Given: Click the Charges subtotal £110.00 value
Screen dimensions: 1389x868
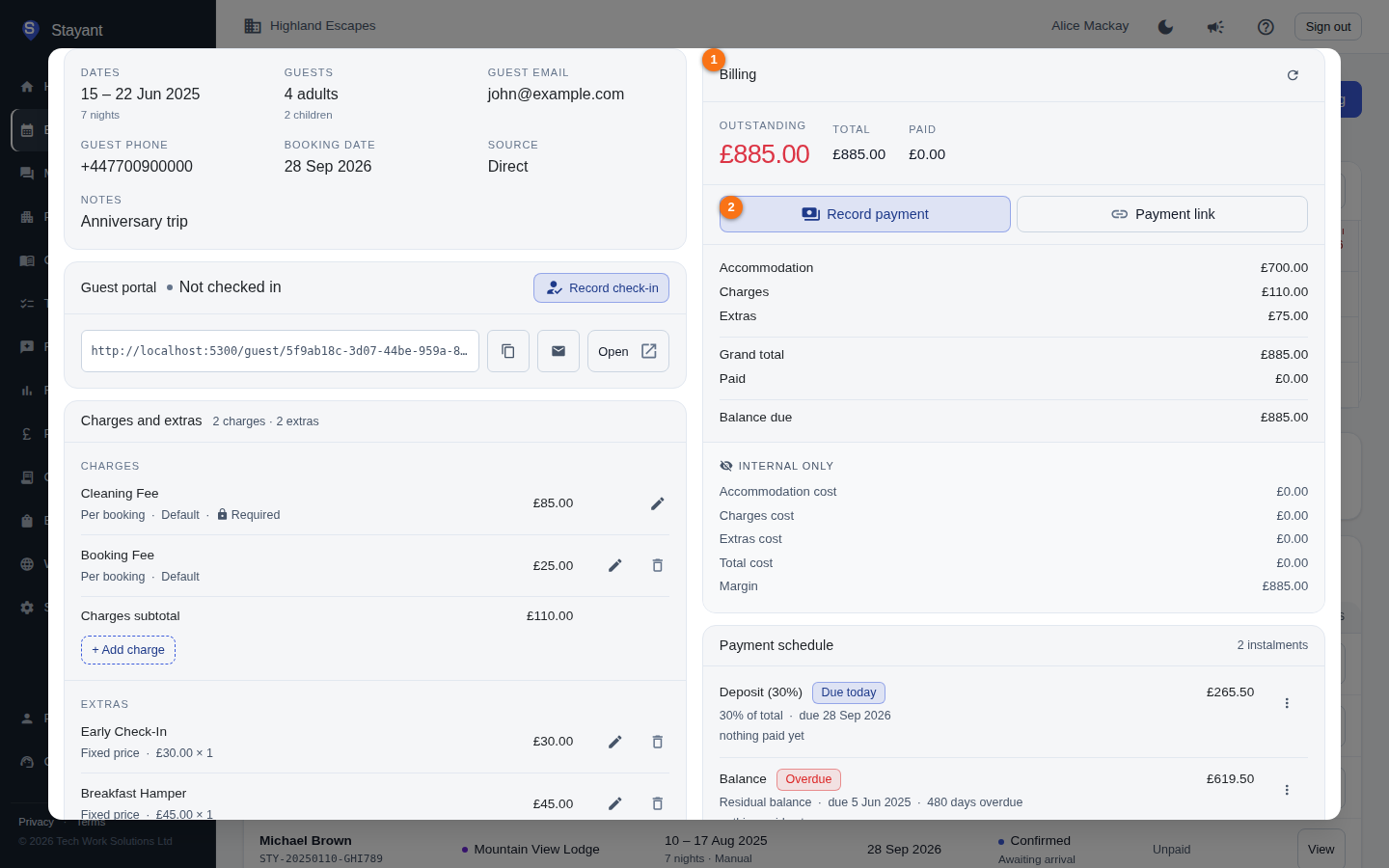Looking at the screenshot, I should 550,616.
